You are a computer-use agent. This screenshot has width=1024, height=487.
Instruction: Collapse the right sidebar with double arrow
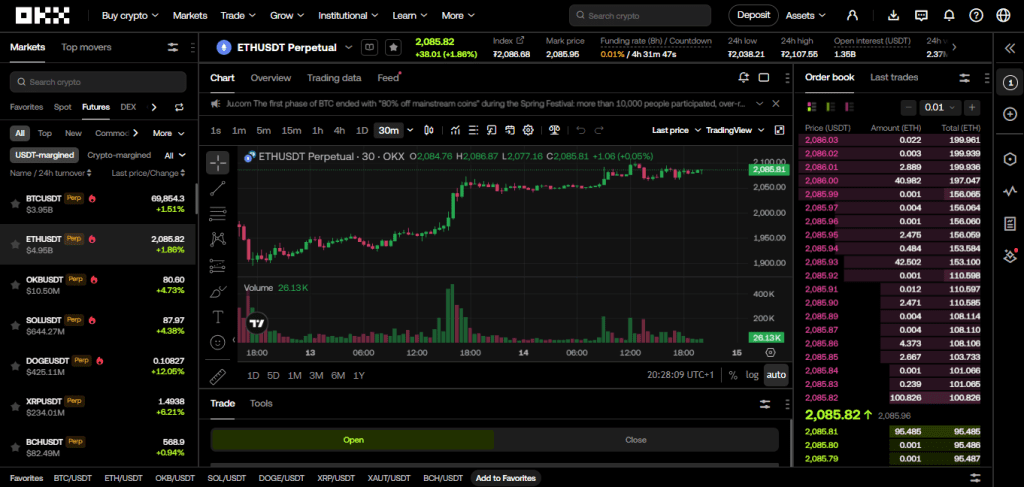[x=1009, y=48]
